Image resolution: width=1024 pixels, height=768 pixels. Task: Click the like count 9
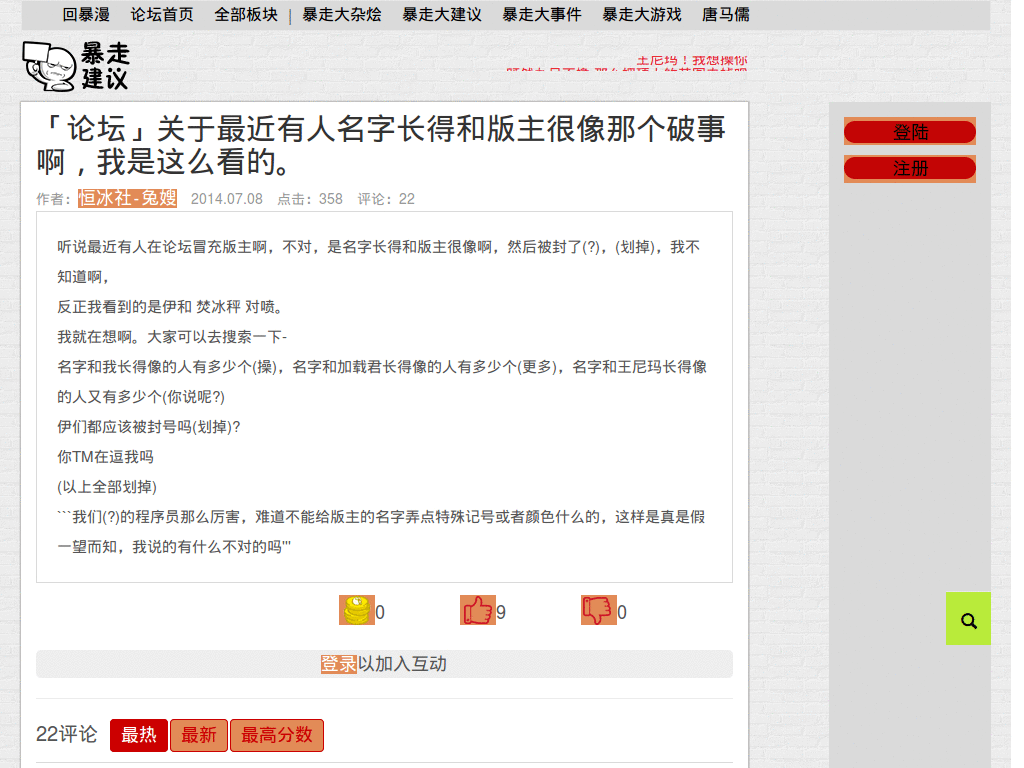501,612
